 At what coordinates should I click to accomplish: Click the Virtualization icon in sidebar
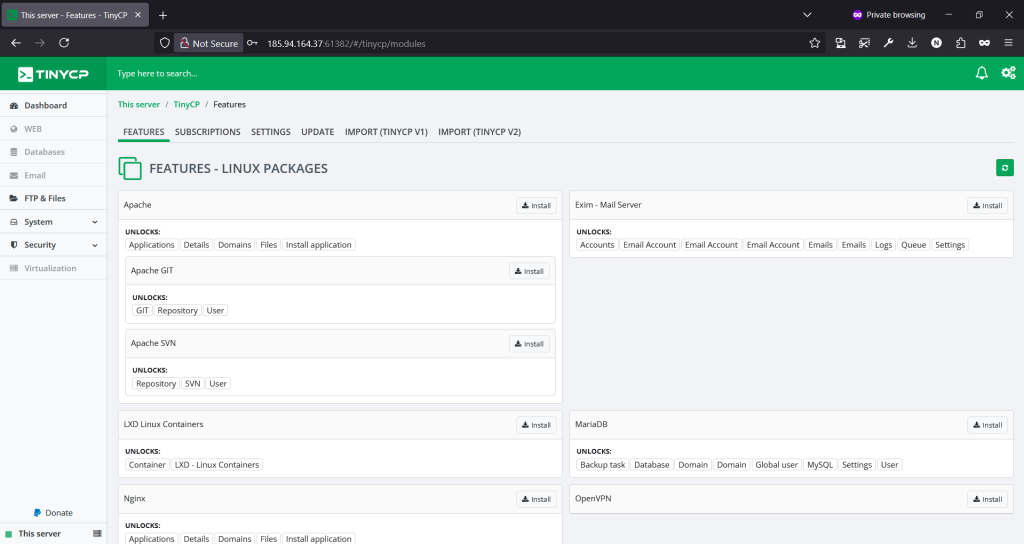point(14,268)
